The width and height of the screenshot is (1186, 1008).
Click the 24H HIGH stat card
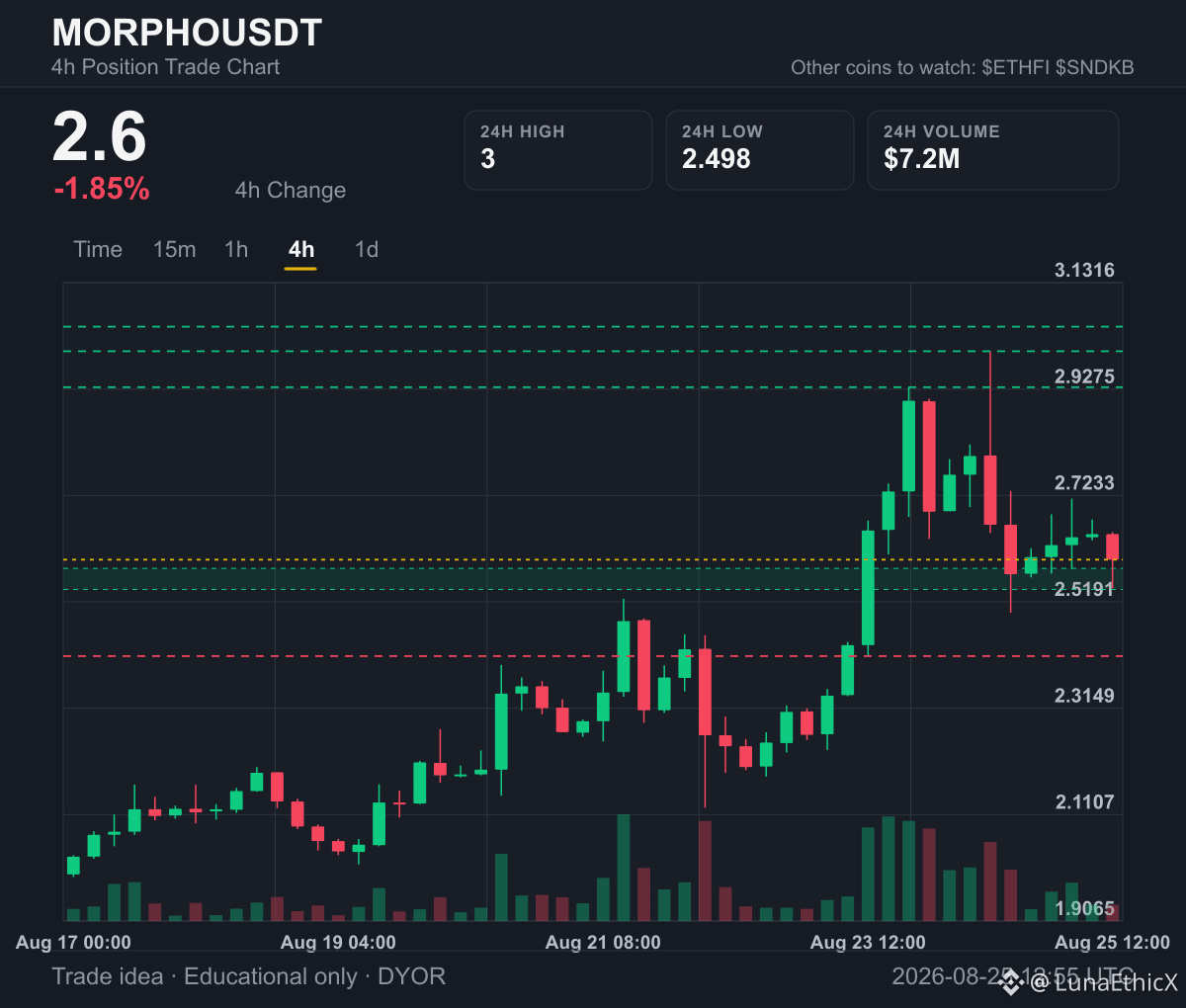[558, 150]
